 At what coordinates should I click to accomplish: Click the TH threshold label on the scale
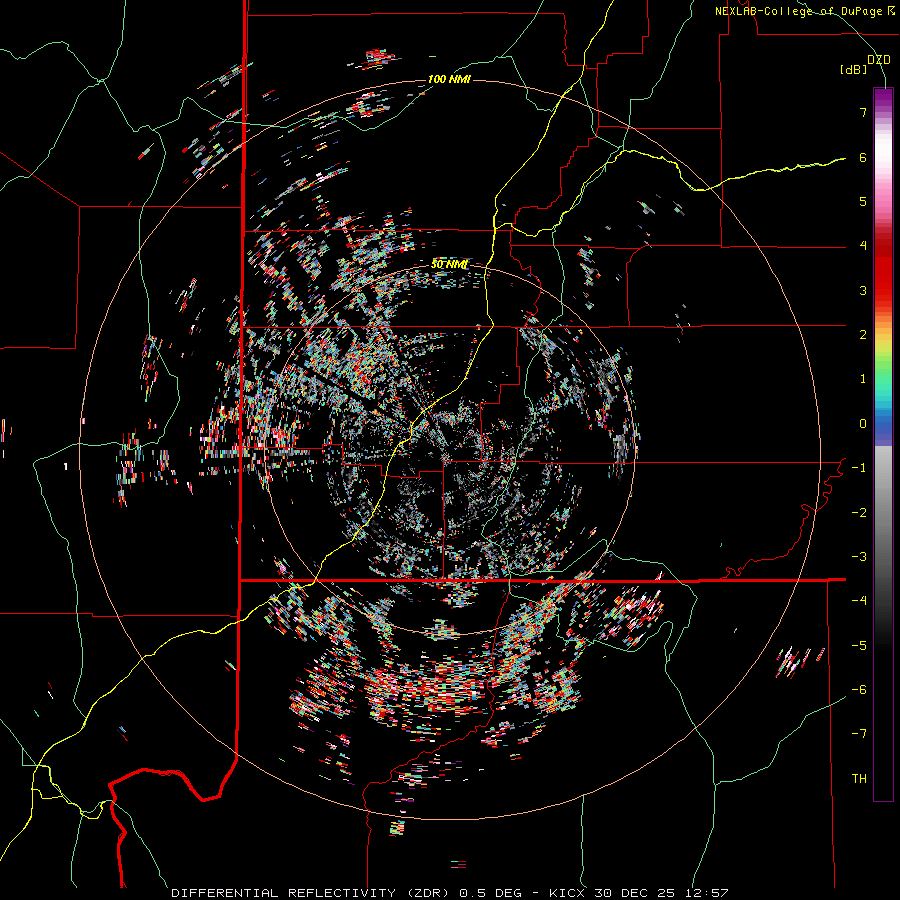(x=859, y=779)
